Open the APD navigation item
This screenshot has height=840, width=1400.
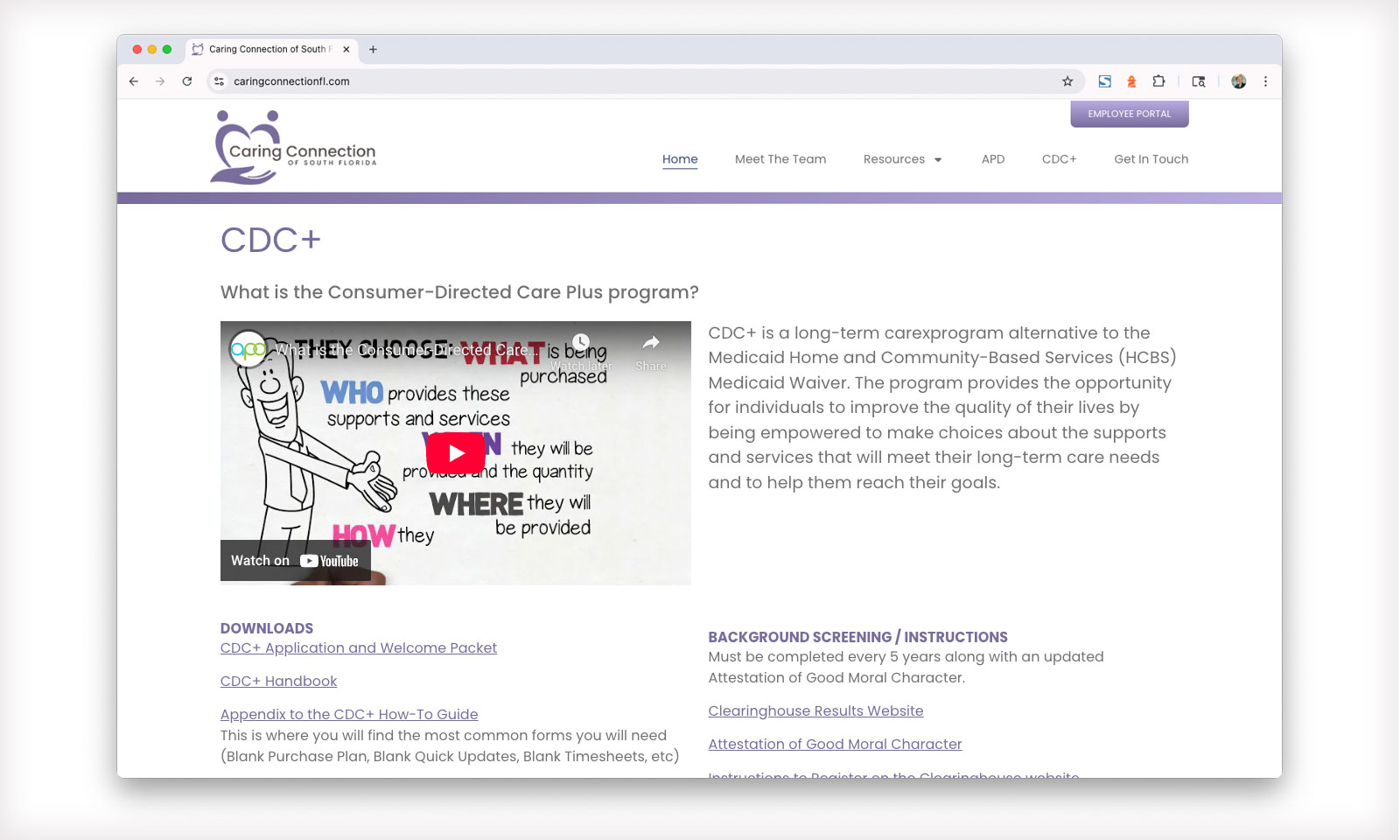pyautogui.click(x=992, y=159)
